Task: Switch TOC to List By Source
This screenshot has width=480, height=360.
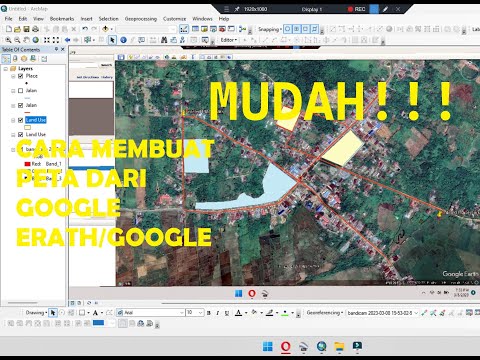Action: pos(15,59)
